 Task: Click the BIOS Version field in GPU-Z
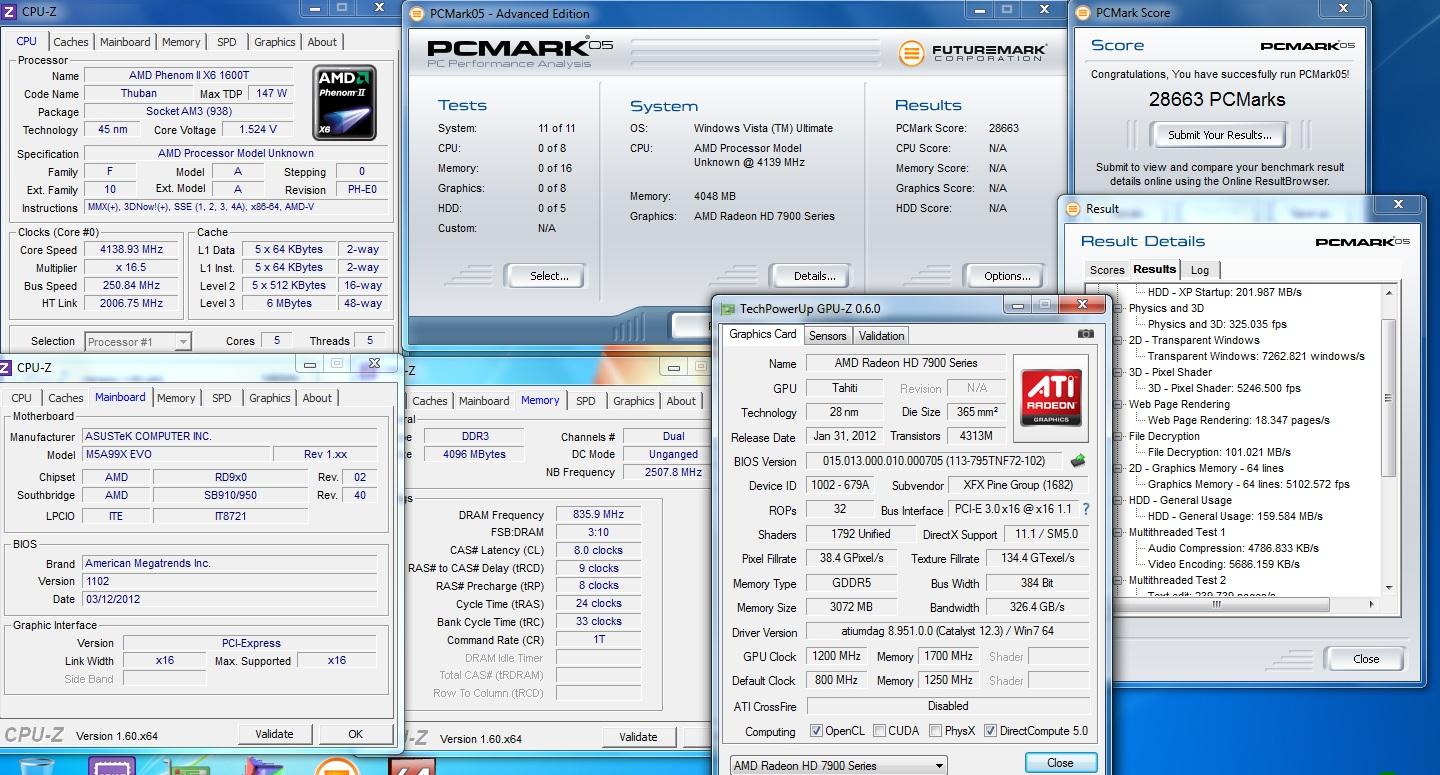934,461
